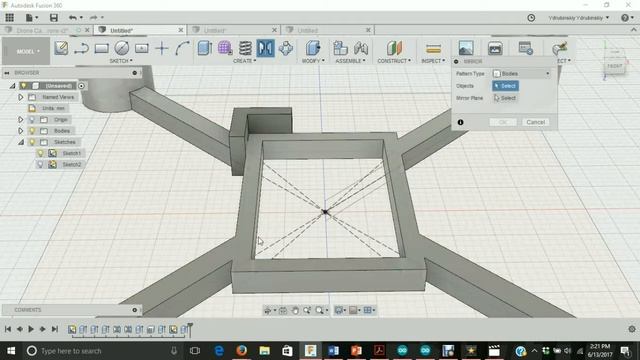Click the Measure tool icon
This screenshot has height=360, width=640.
tap(433, 49)
